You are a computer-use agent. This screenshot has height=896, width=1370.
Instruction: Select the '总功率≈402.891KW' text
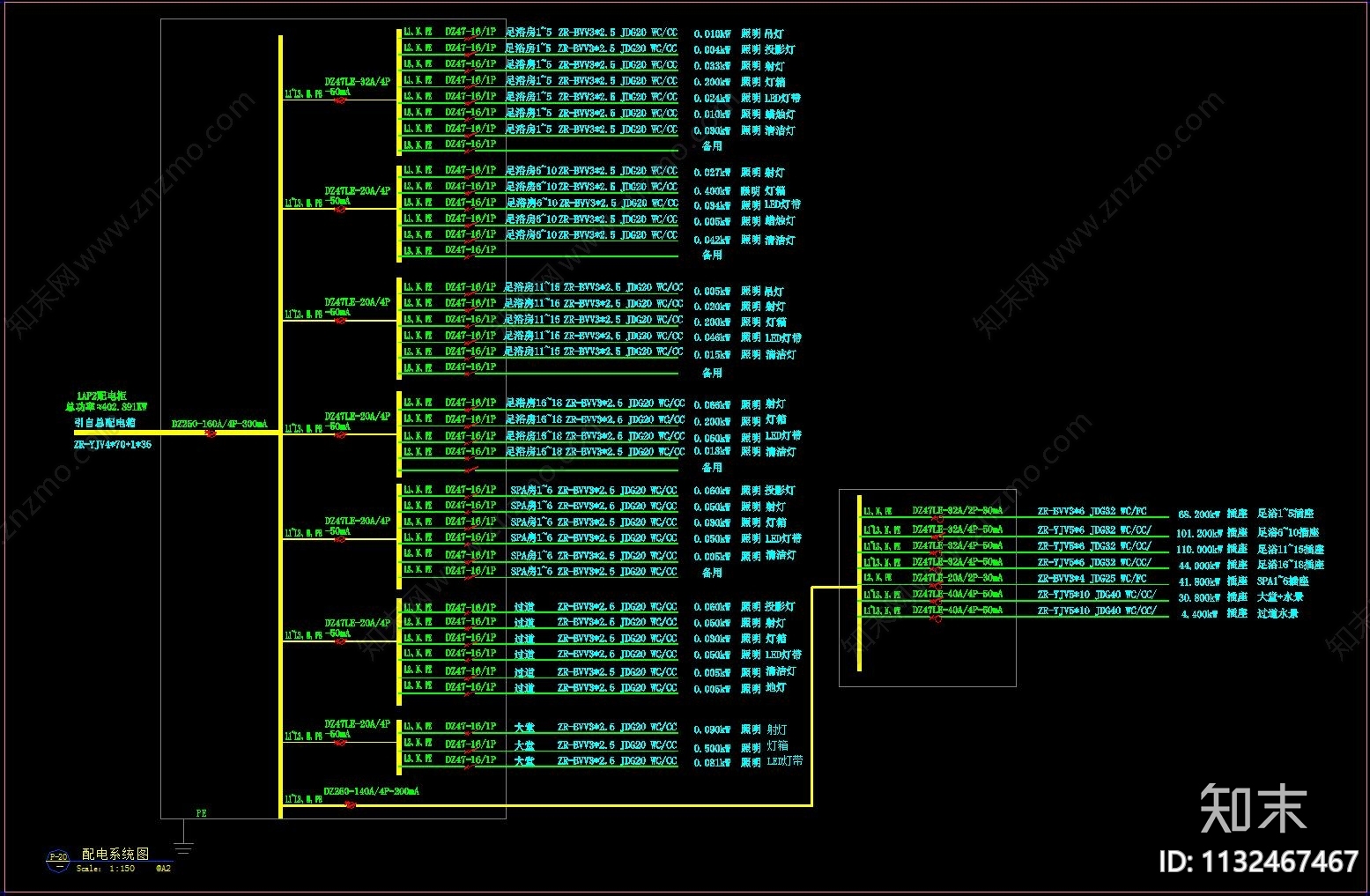[107, 408]
